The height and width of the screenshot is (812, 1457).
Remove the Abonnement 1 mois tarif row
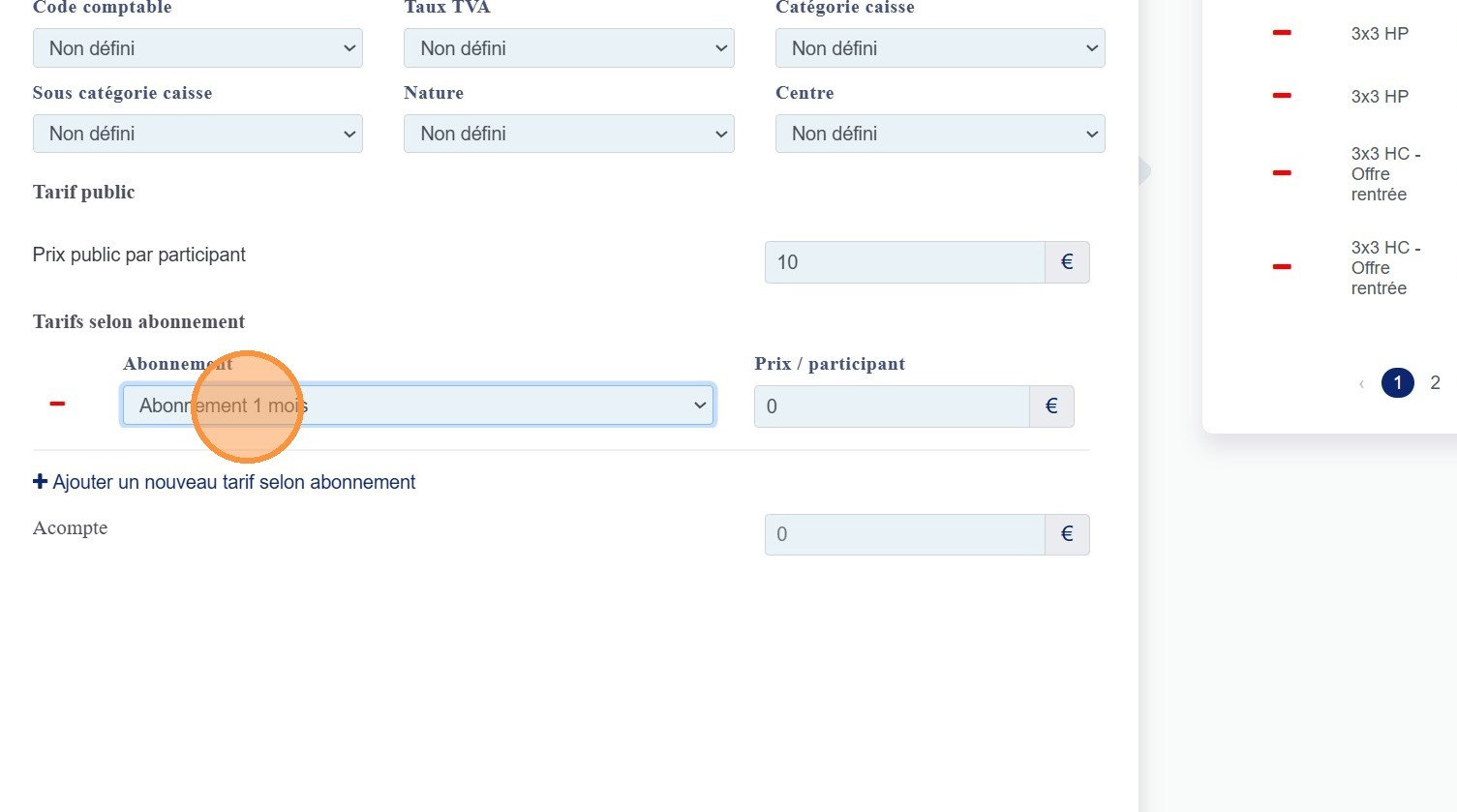[x=57, y=404]
